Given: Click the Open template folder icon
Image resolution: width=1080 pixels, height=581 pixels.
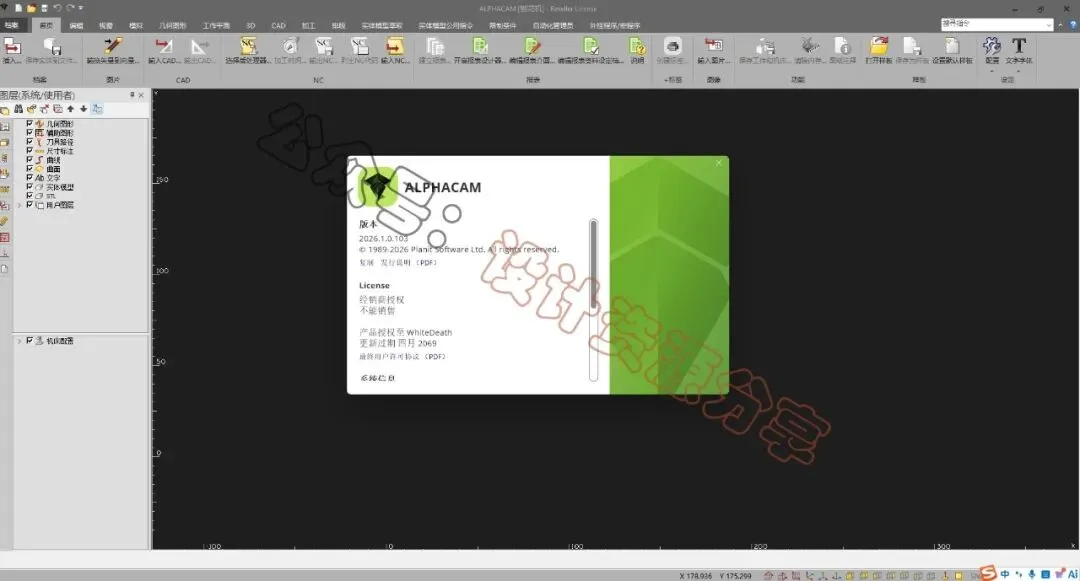Looking at the screenshot, I should [x=878, y=47].
